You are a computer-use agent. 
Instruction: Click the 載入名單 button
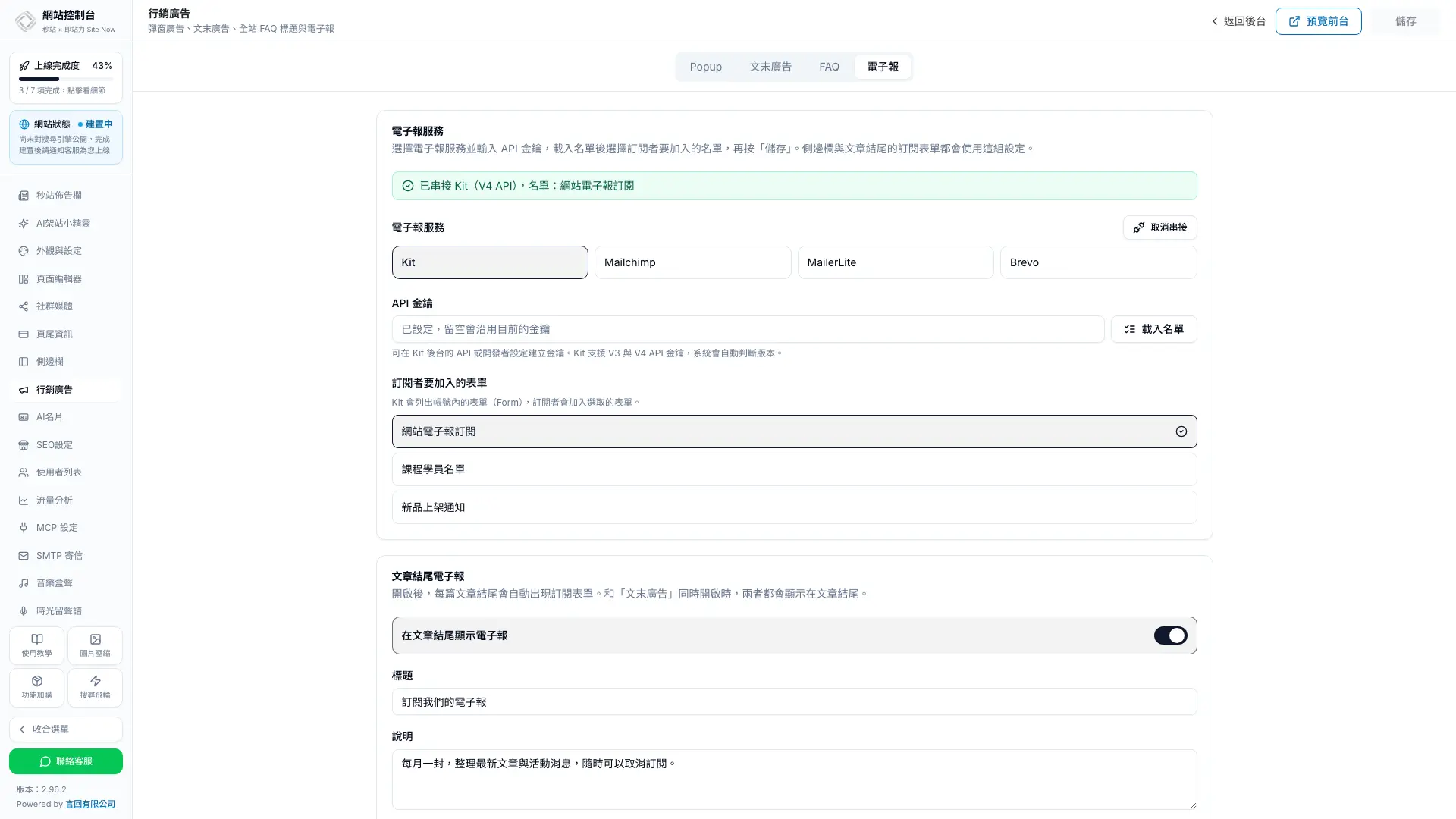tap(1153, 329)
